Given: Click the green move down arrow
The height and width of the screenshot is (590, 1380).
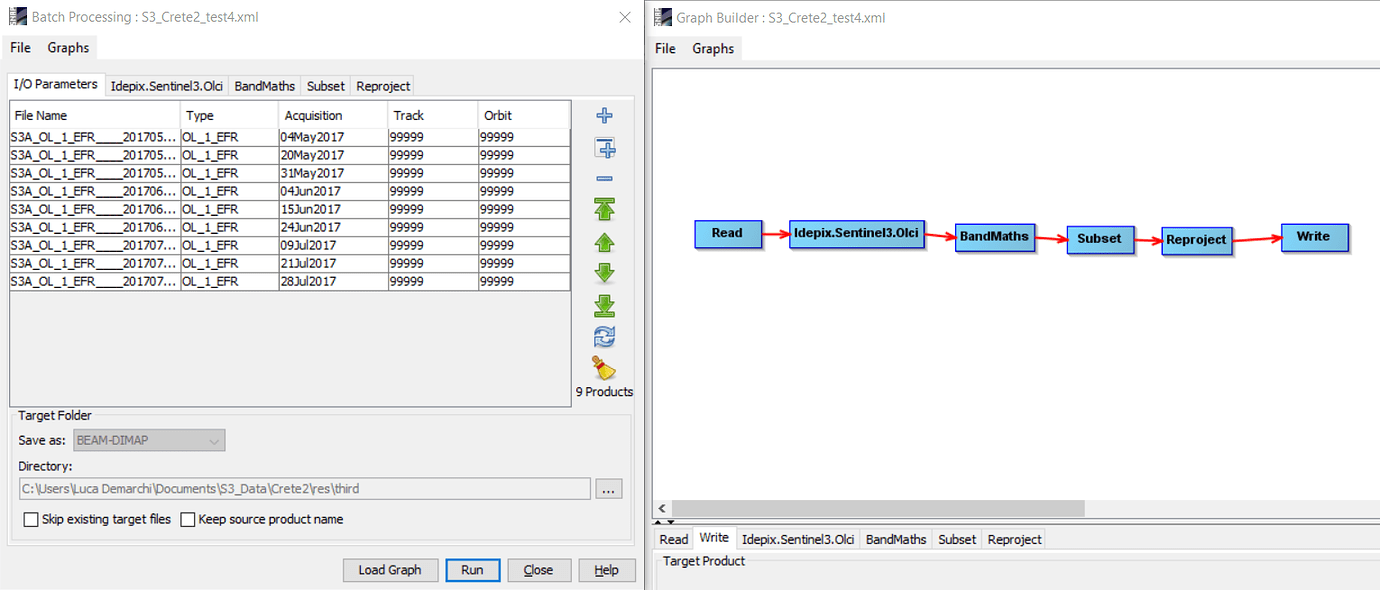Looking at the screenshot, I should [604, 273].
